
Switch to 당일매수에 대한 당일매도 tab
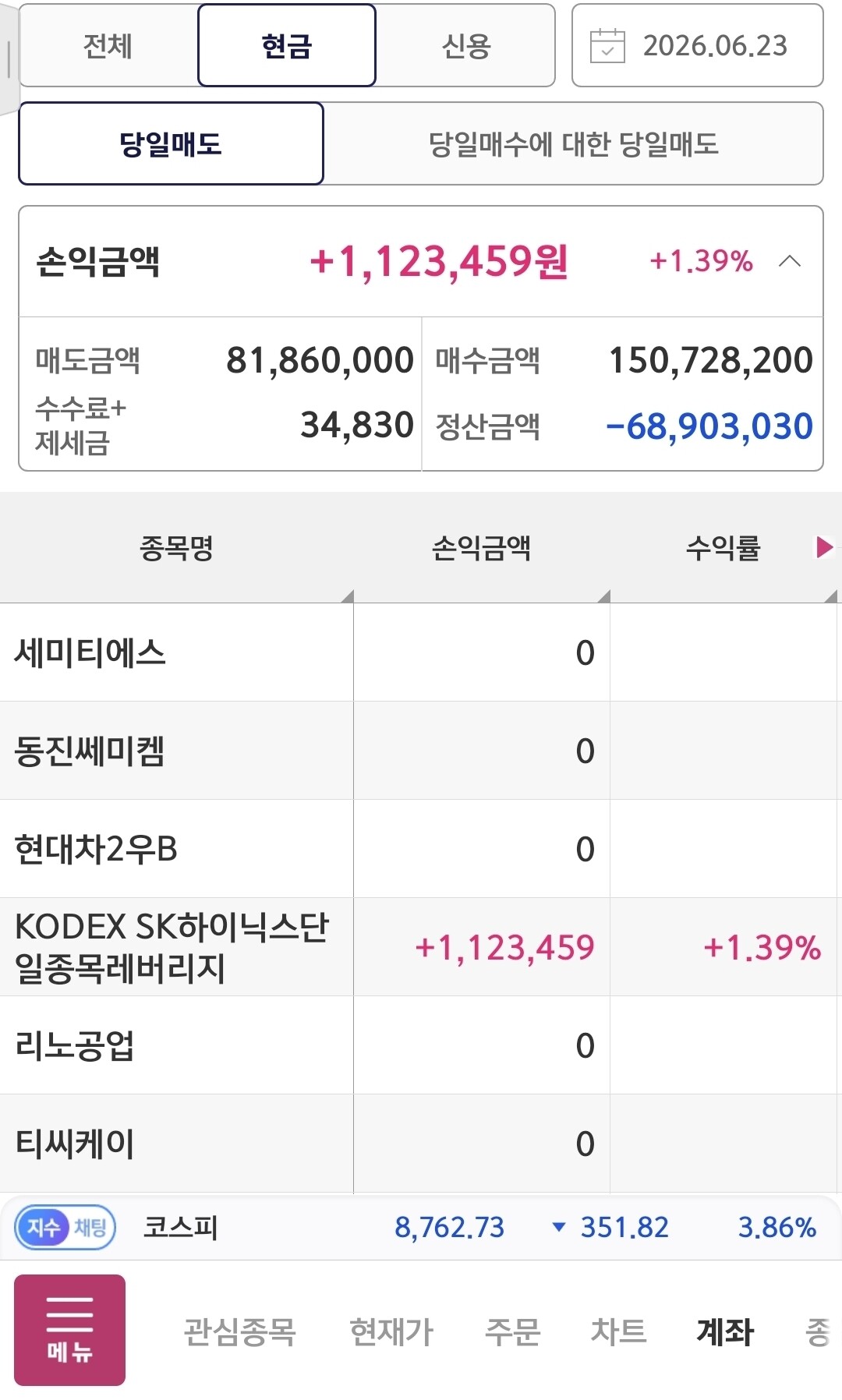[573, 143]
